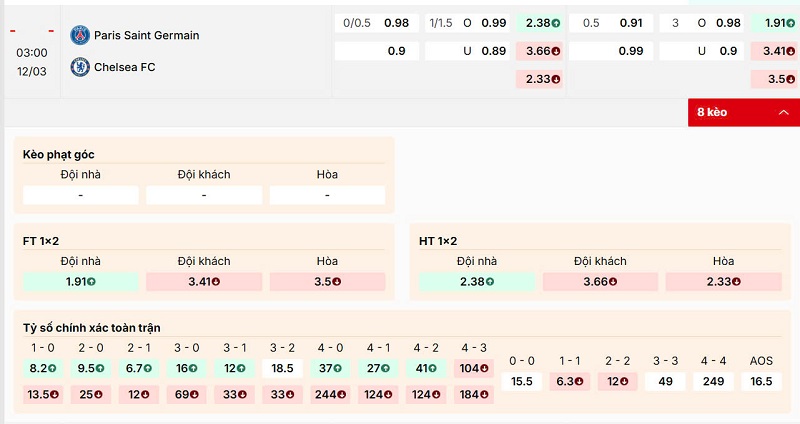Viewport: 800px width, 424px height.
Task: Click the corner kick Đội nhà empty odds cell
Action: click(80, 195)
